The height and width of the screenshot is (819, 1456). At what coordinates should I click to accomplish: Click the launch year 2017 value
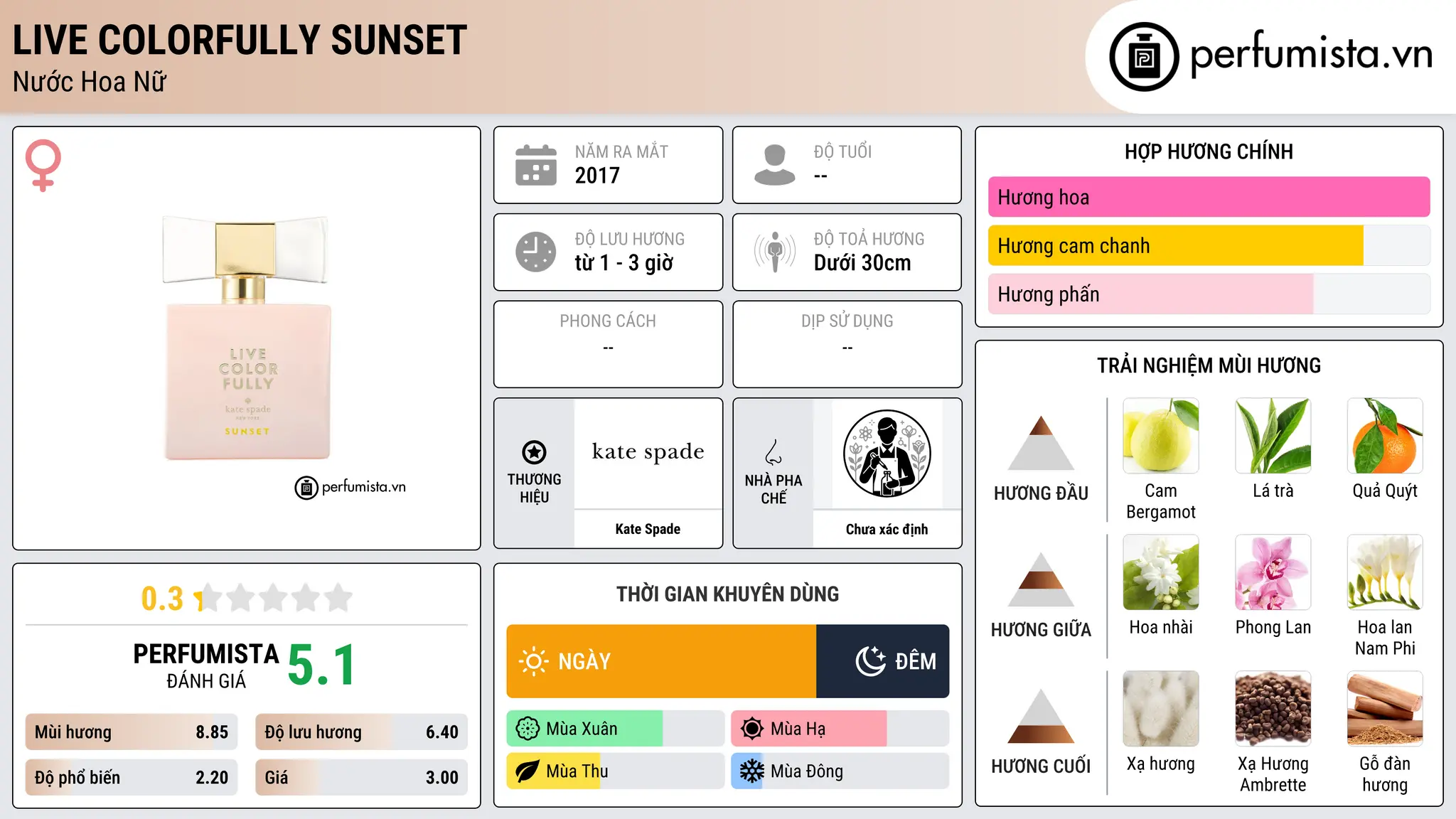point(597,176)
